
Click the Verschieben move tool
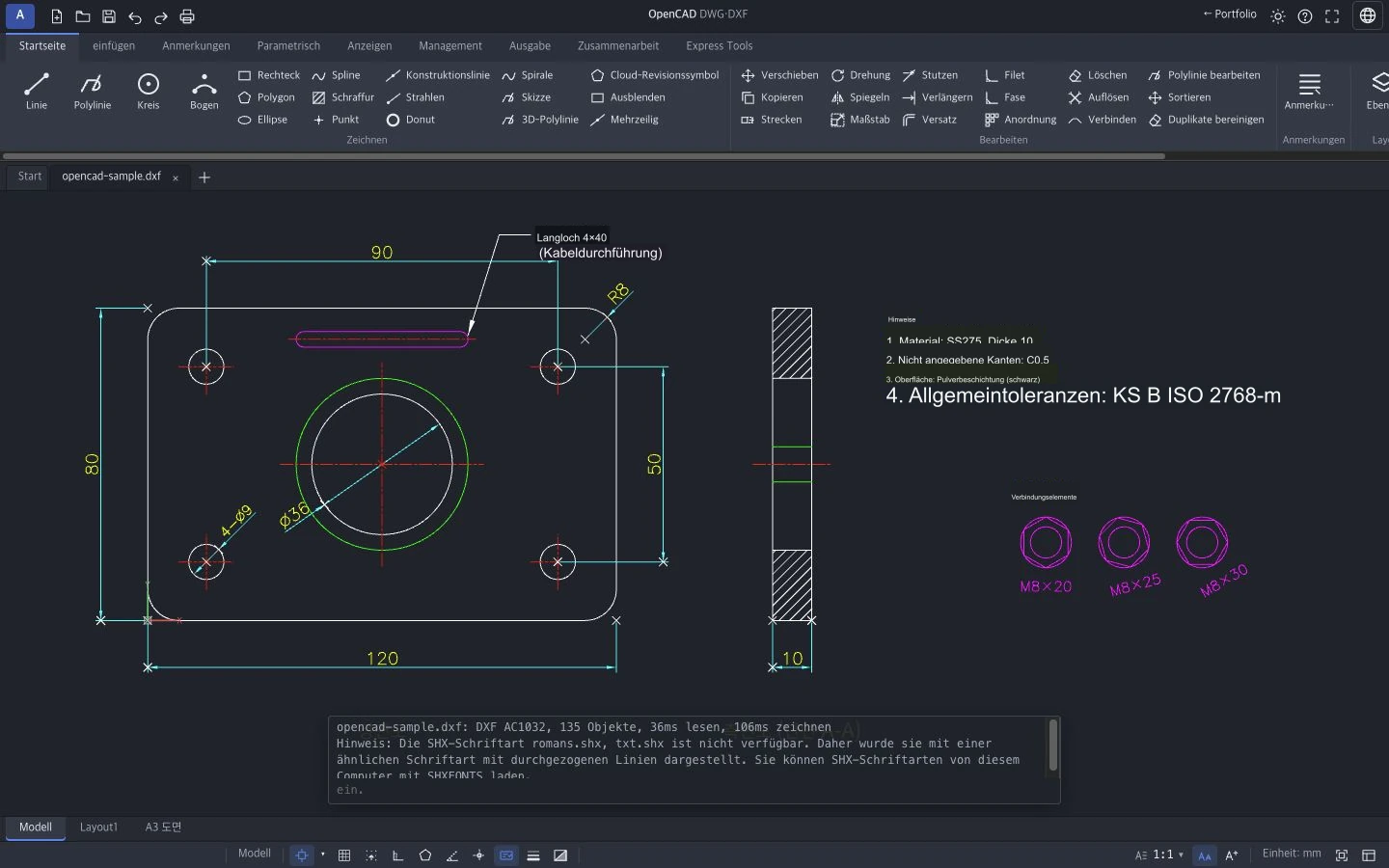tap(779, 75)
